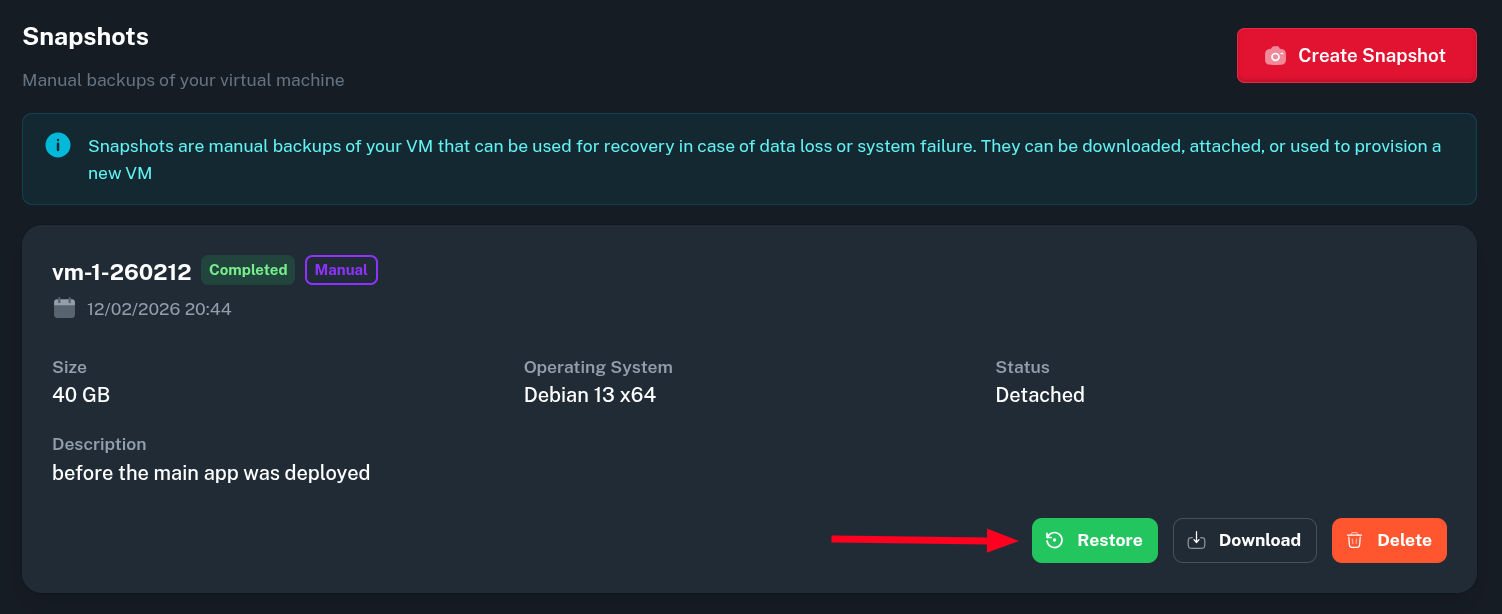Click the Detached status value
The height and width of the screenshot is (614, 1502).
(x=1039, y=395)
